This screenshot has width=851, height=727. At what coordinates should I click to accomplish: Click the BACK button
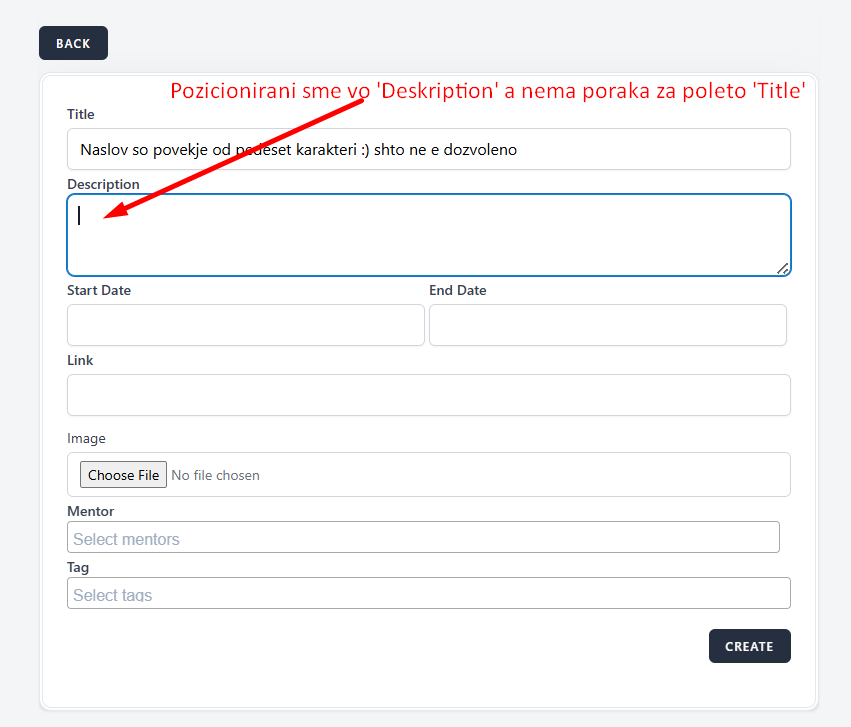coord(73,43)
